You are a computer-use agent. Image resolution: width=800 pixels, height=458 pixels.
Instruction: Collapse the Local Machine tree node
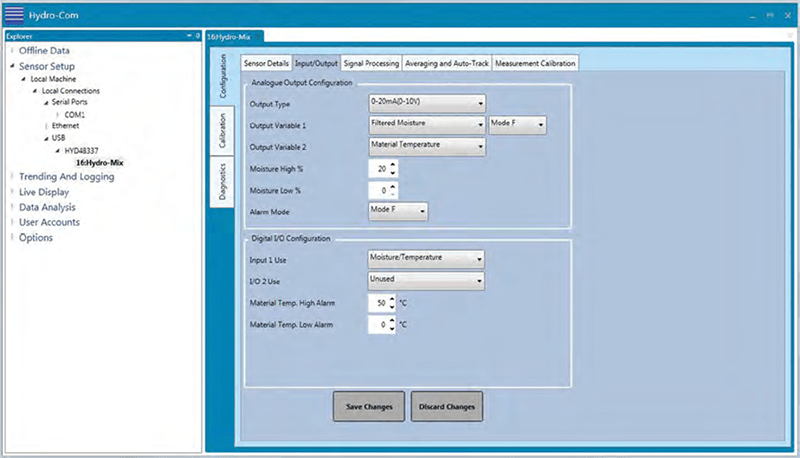(23, 79)
